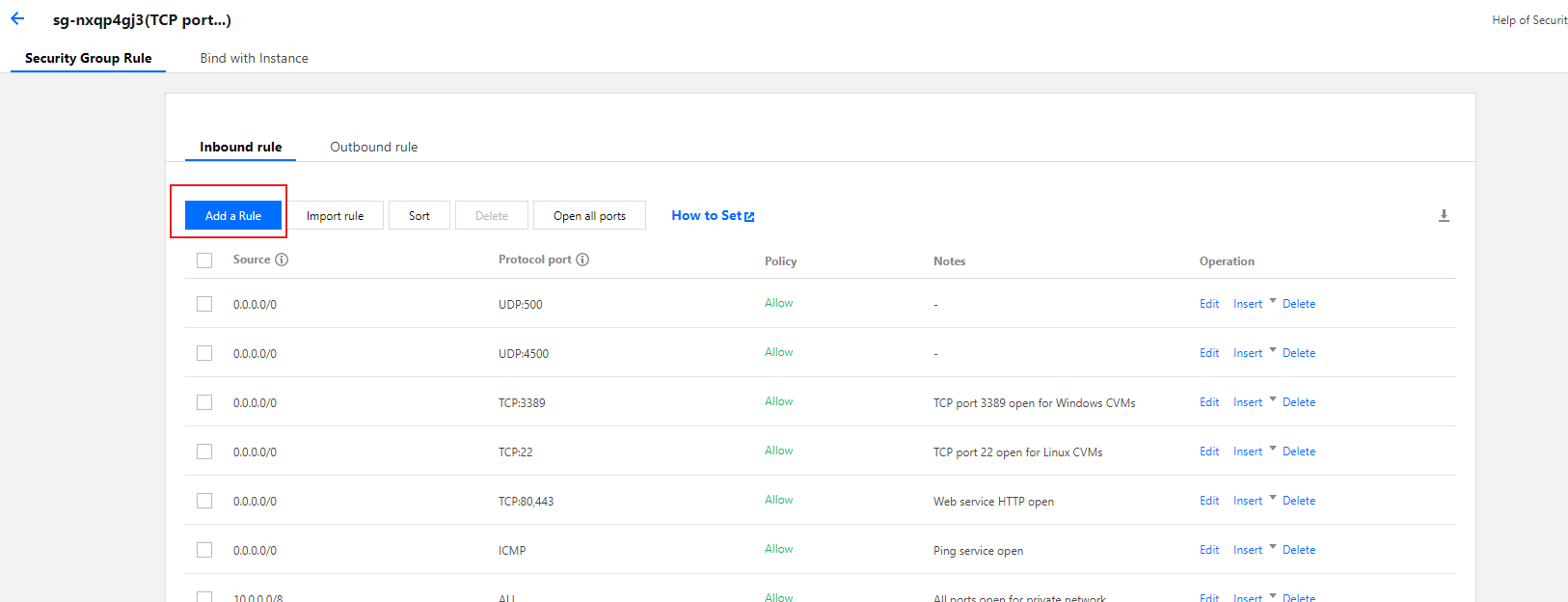Open Help of Security link

pos(1529,20)
